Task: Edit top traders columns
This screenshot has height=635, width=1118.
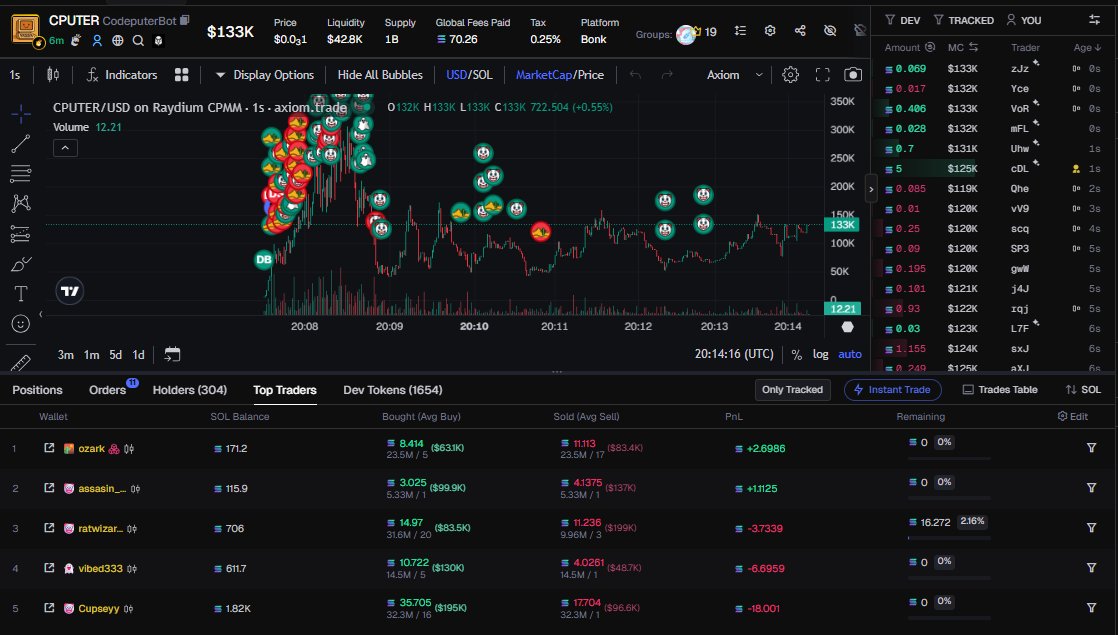Action: tap(1073, 416)
